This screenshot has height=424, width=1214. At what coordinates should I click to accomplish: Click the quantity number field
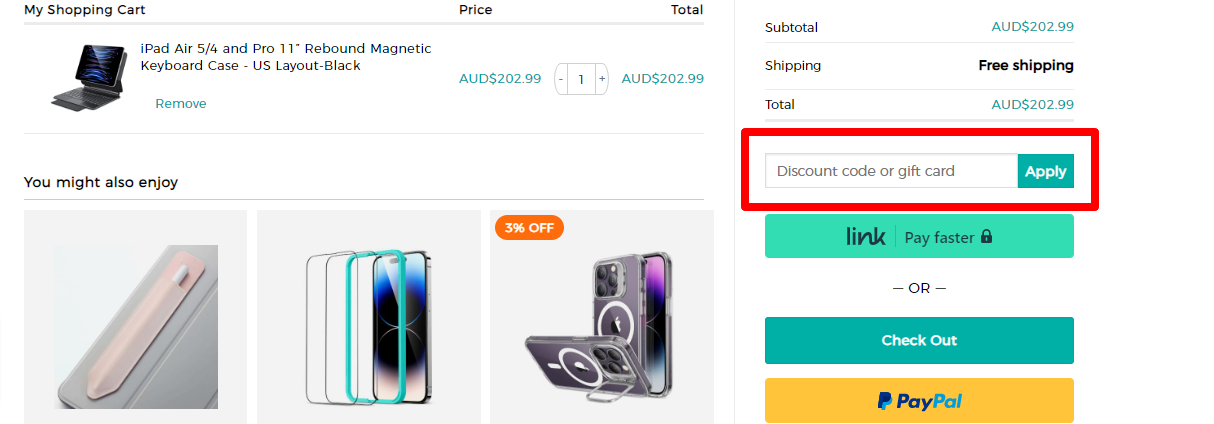[x=581, y=78]
